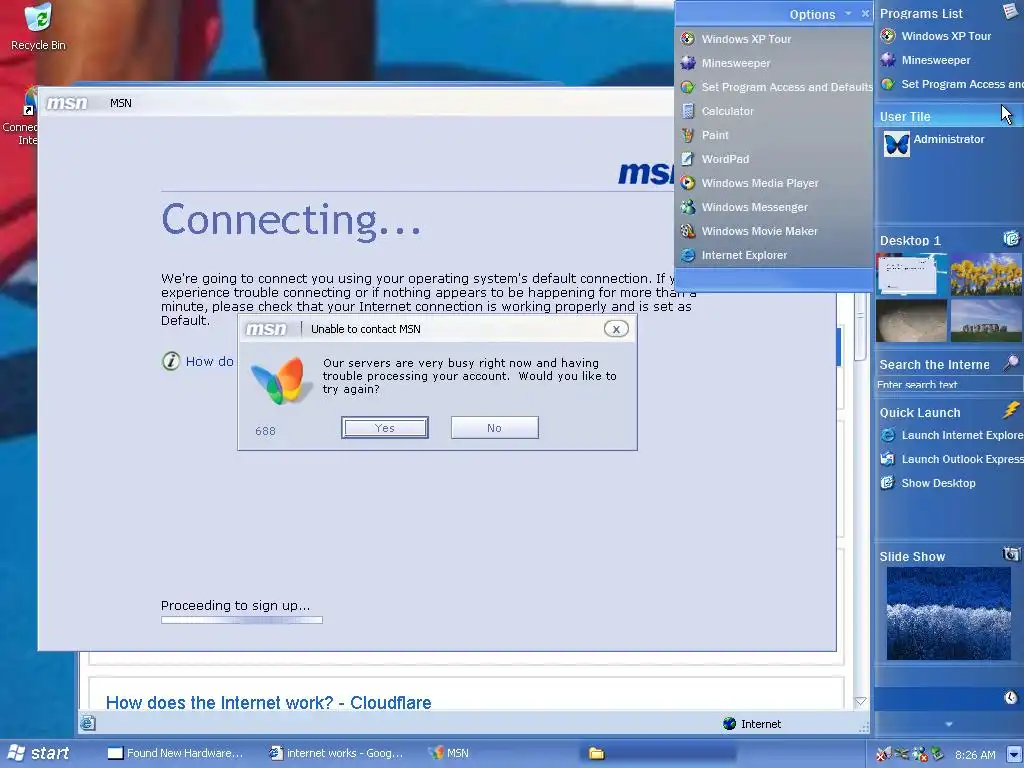
Task: Open Set Program Access in sidebar Programs List
Action: [950, 84]
